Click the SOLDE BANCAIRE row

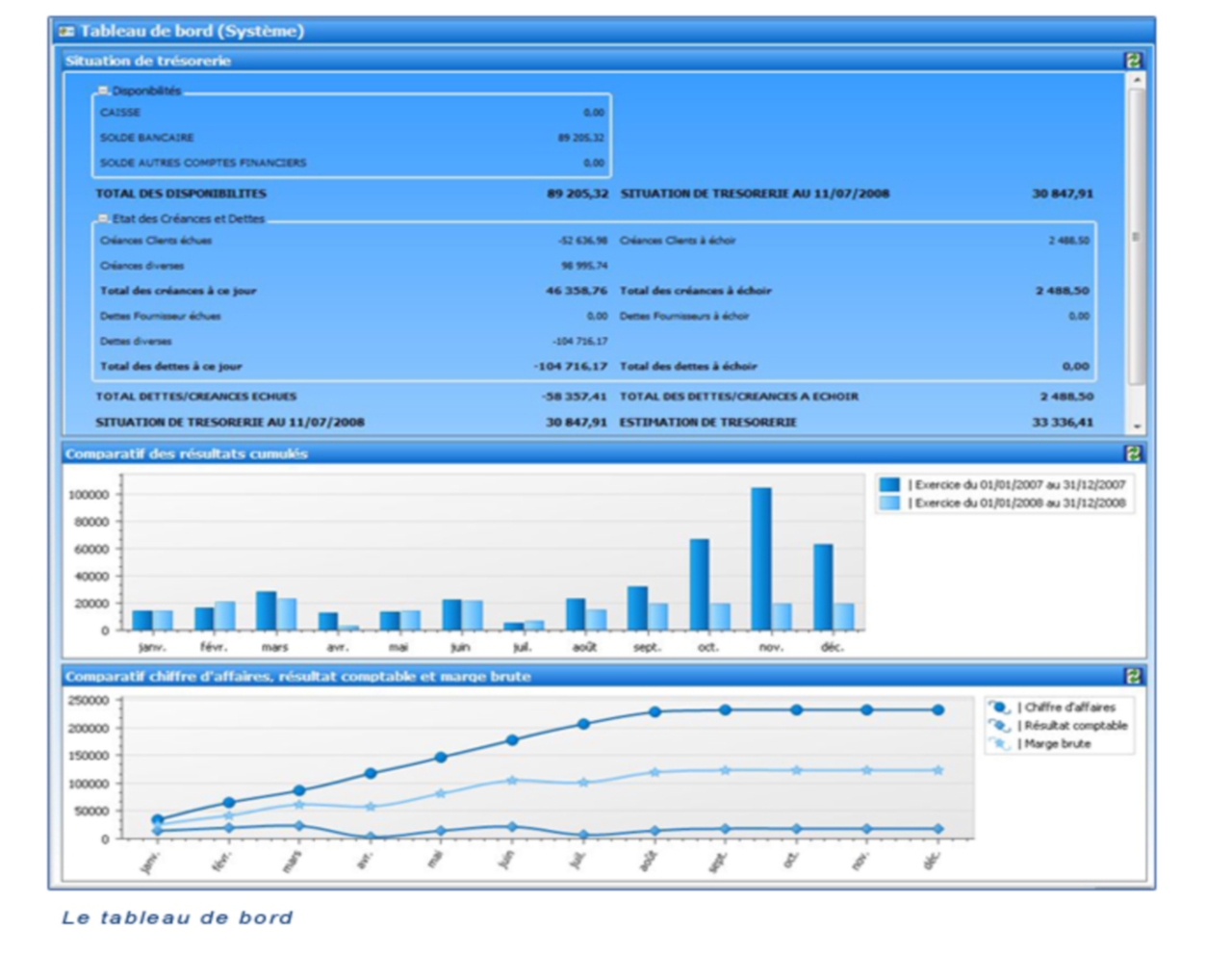(351, 138)
